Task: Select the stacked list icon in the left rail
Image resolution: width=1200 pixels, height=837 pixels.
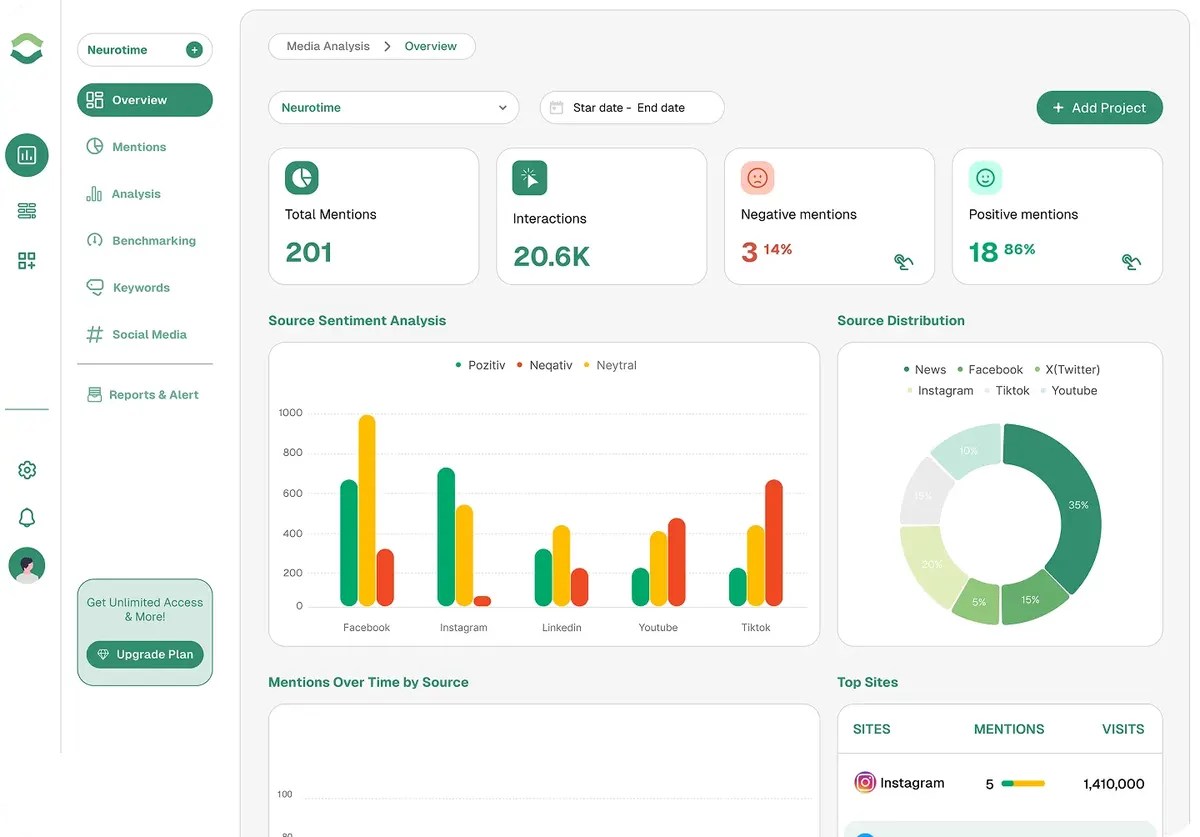Action: (x=27, y=210)
